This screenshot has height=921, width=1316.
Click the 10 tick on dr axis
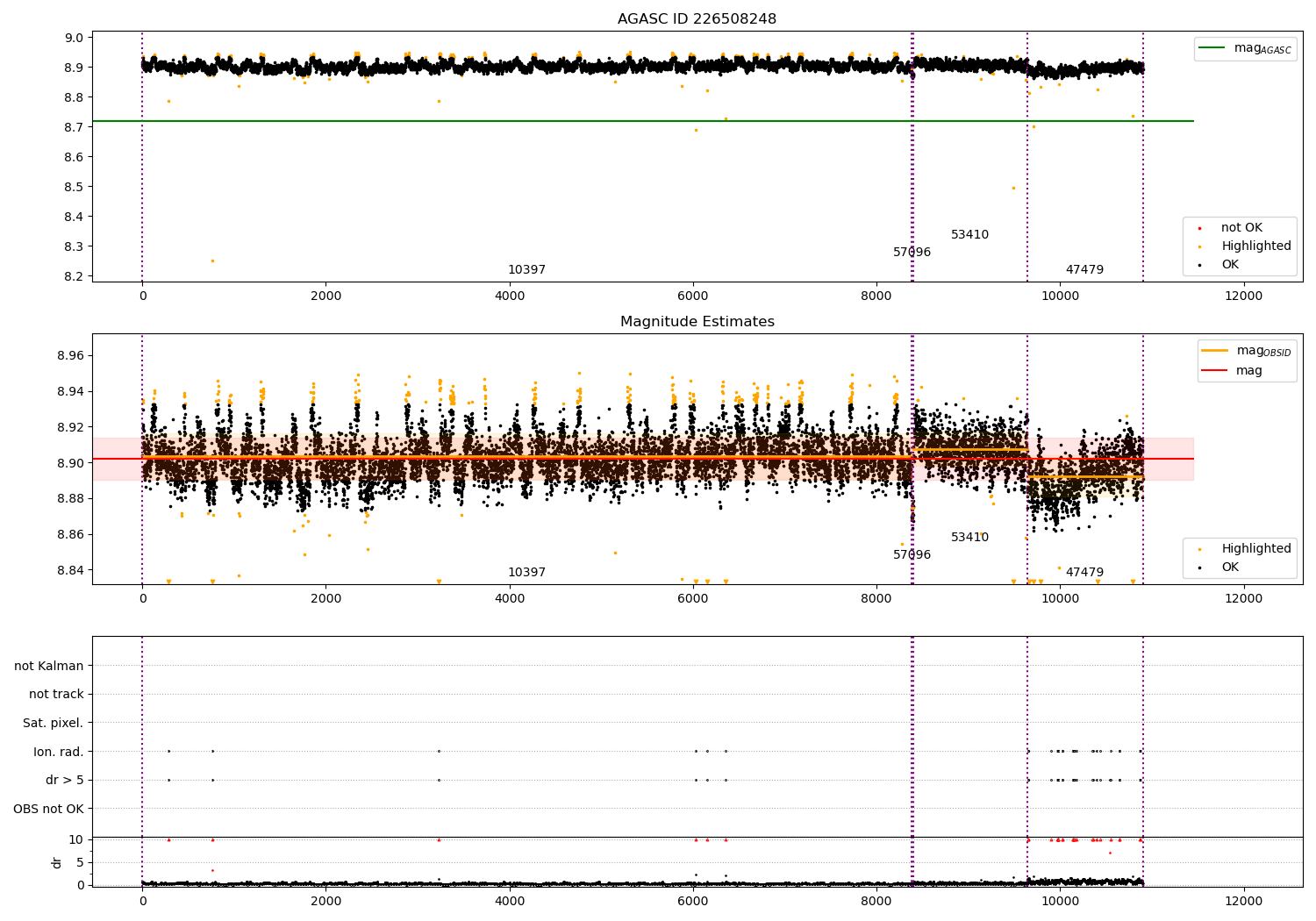77,839
